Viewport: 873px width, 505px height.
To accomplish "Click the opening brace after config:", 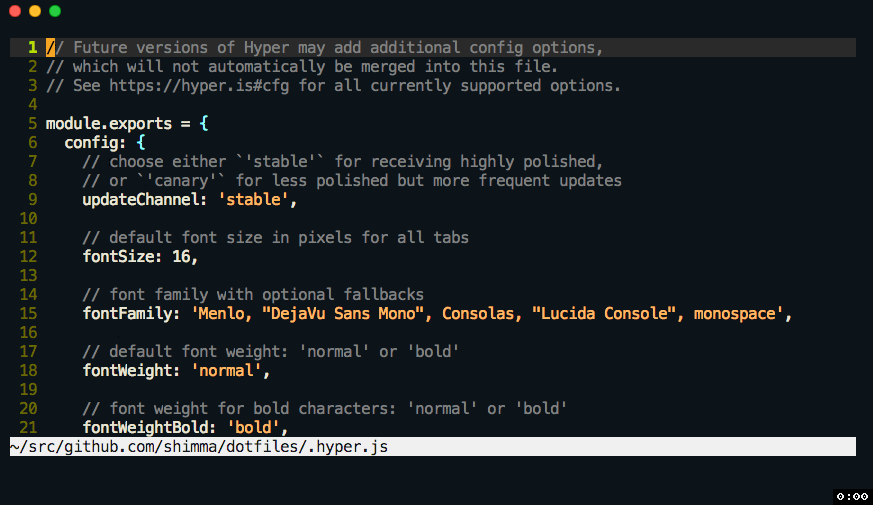I will pyautogui.click(x=140, y=143).
